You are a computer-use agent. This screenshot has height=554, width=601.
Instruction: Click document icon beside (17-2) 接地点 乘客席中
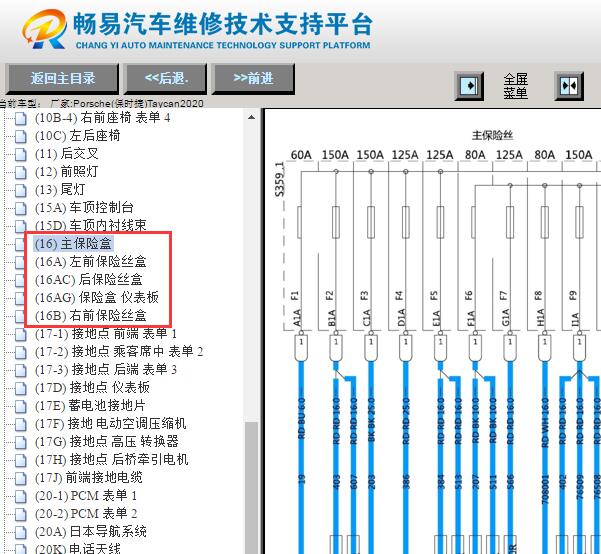pyautogui.click(x=21, y=353)
